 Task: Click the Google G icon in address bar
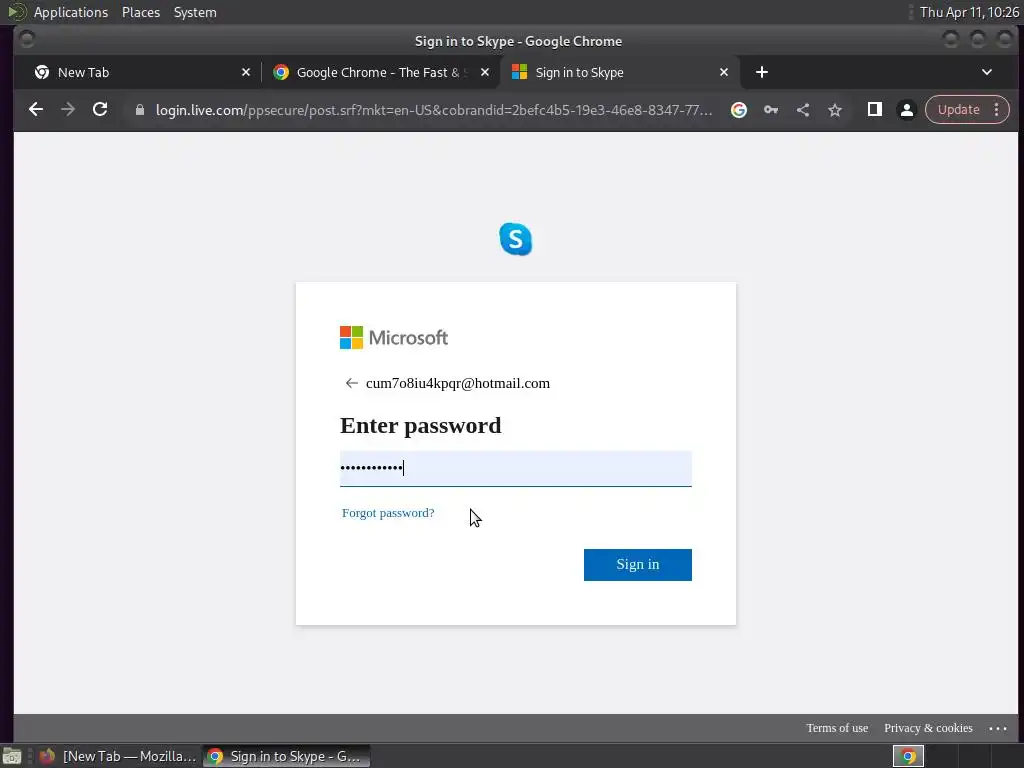pos(739,110)
